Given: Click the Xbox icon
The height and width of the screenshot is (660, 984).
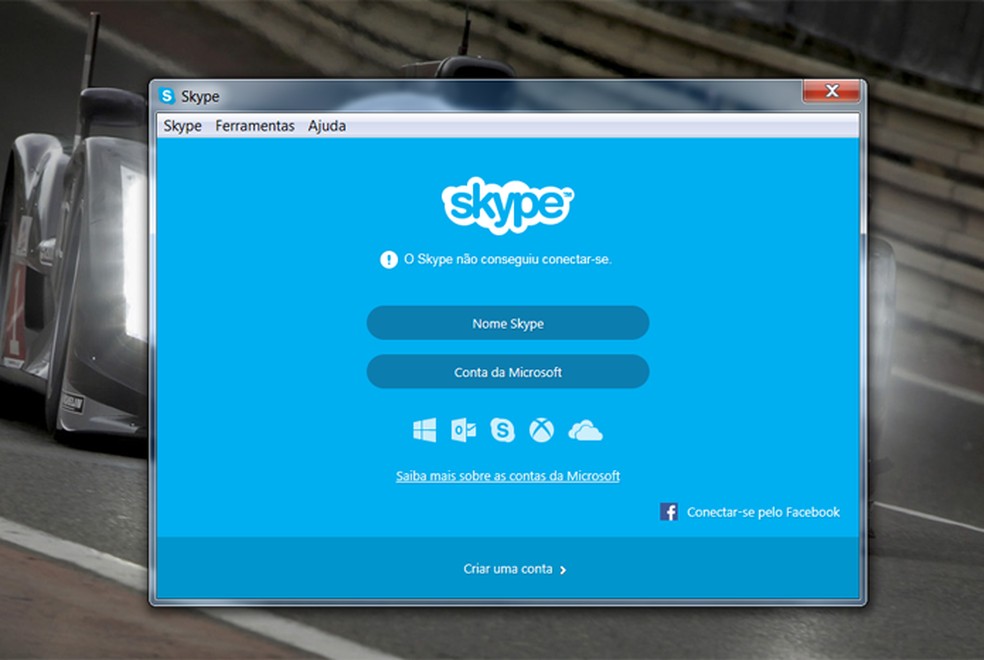Looking at the screenshot, I should [542, 430].
